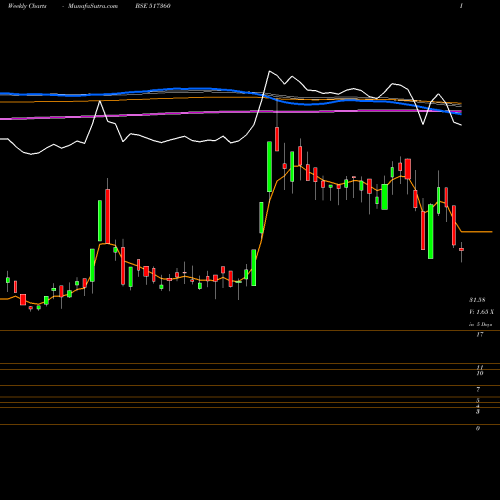The width and height of the screenshot is (500, 500).
Task: Click the '10' axis level label
Action: tap(480, 373)
